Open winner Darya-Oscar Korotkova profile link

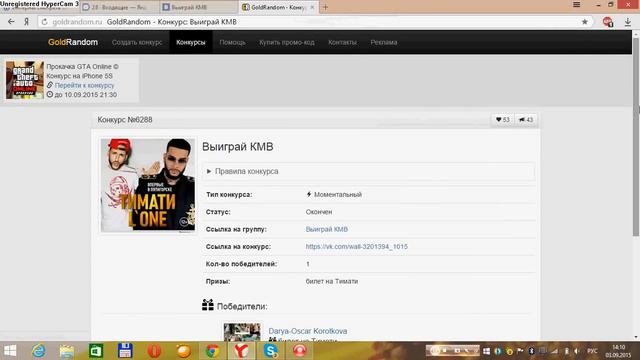pyautogui.click(x=308, y=331)
